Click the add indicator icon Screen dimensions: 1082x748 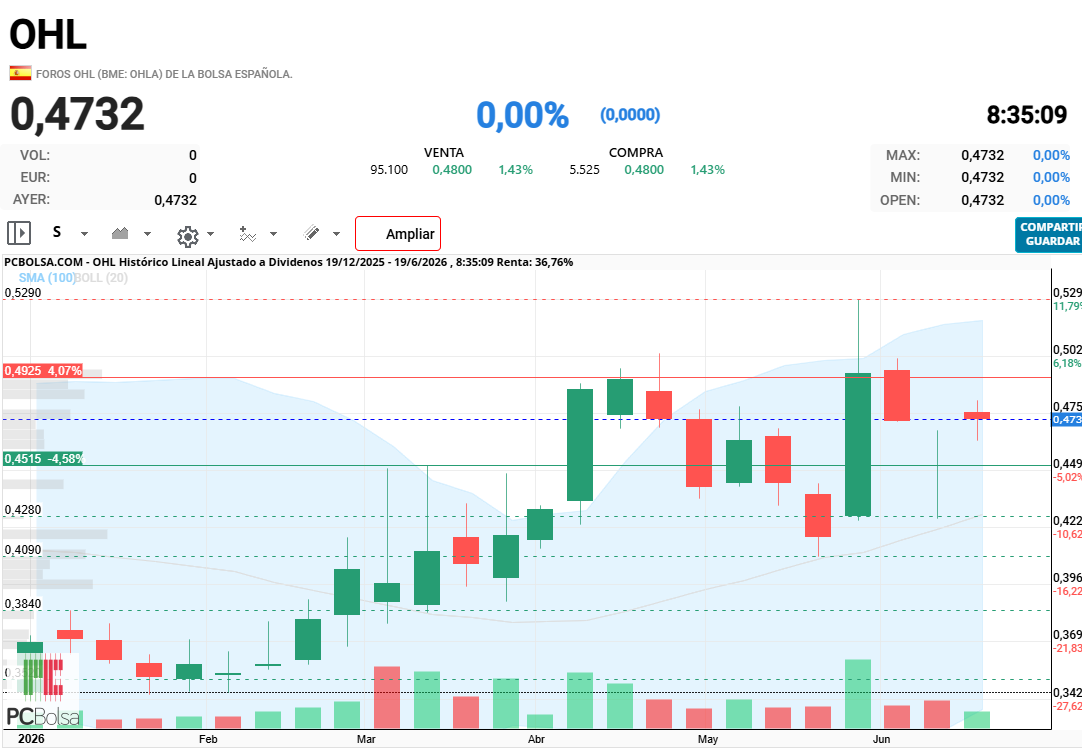[247, 234]
